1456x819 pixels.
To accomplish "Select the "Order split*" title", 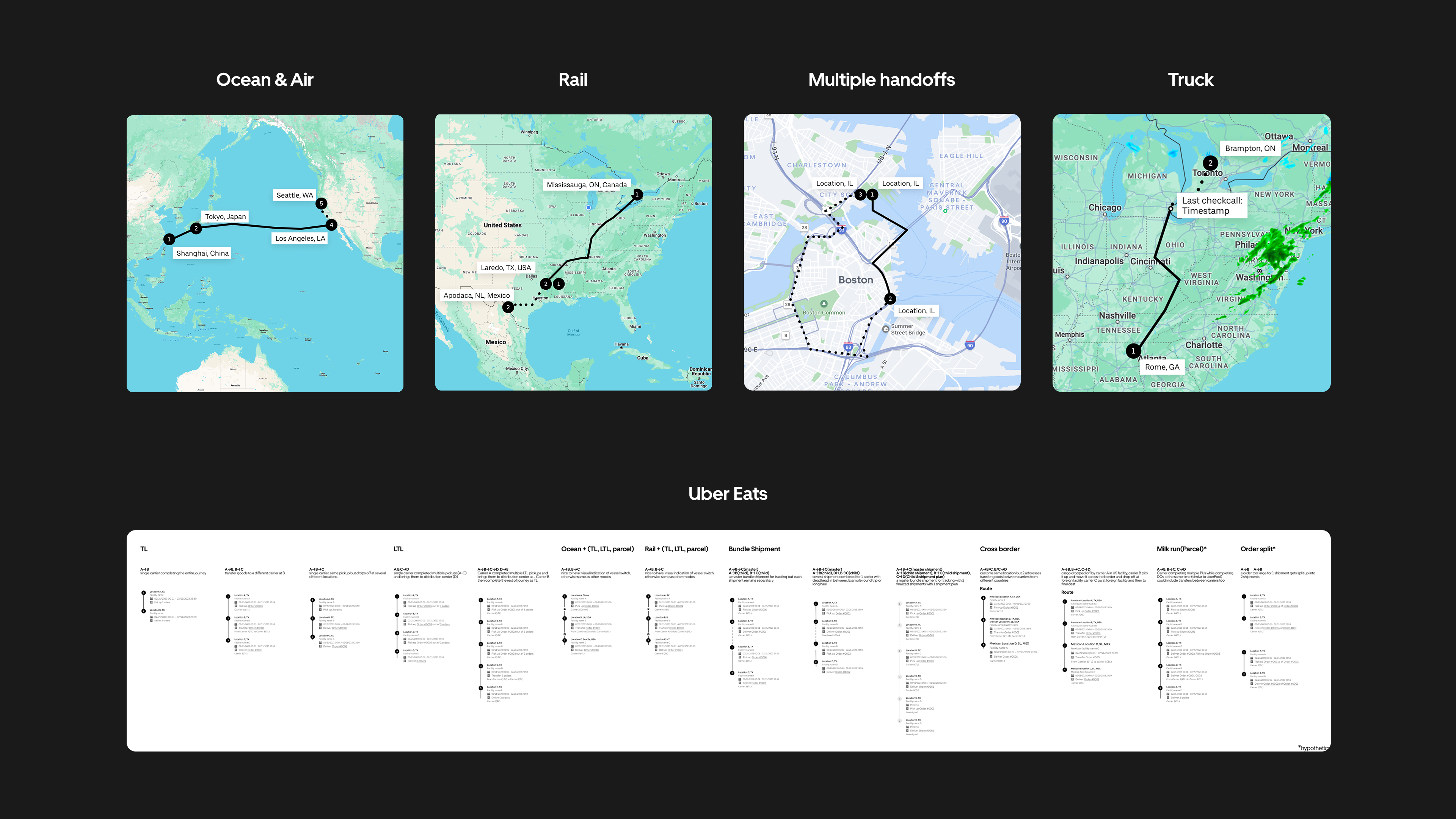I will pyautogui.click(x=1258, y=549).
